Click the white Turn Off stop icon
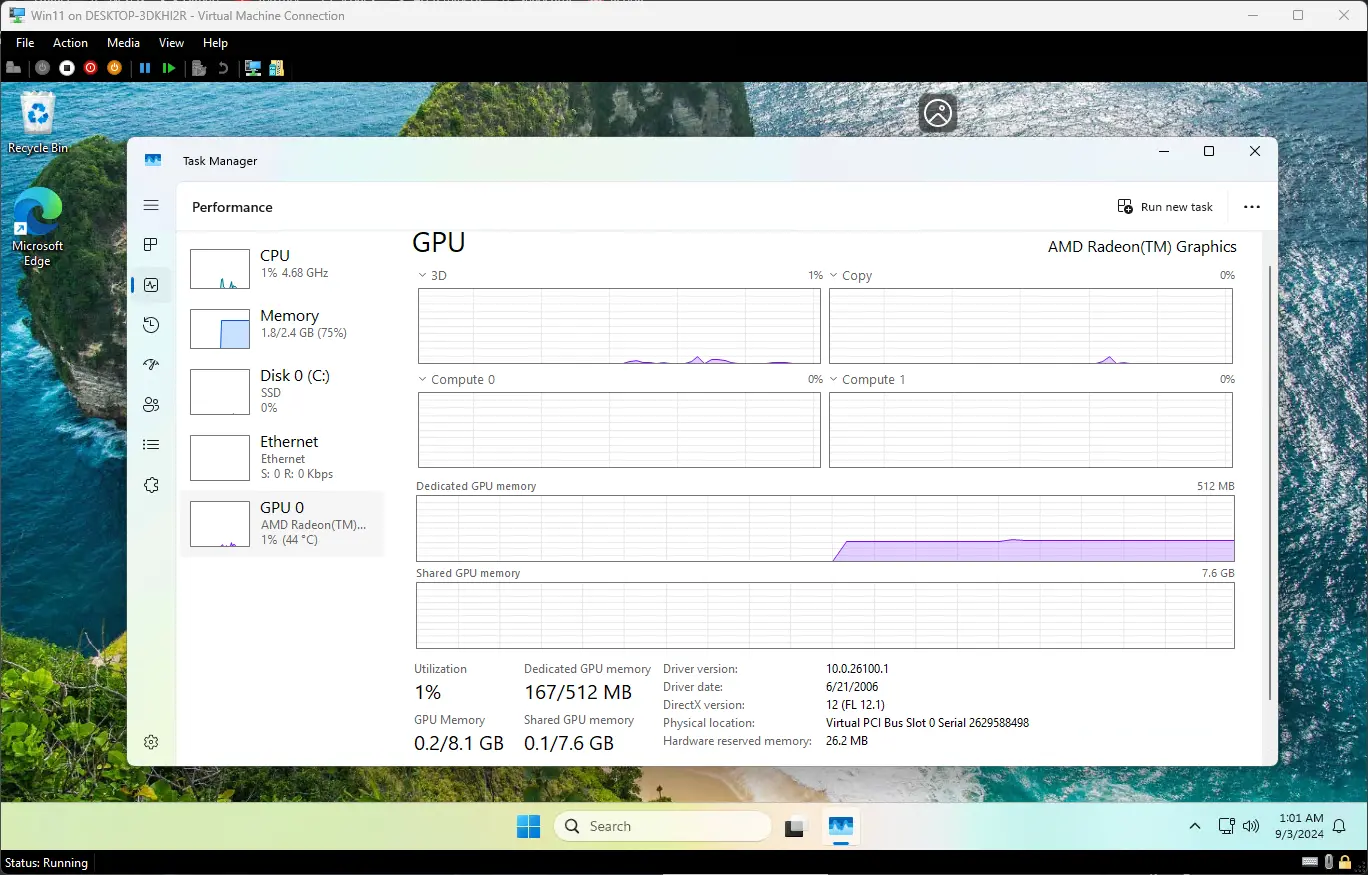Screen dimensions: 1368x875 67,68
